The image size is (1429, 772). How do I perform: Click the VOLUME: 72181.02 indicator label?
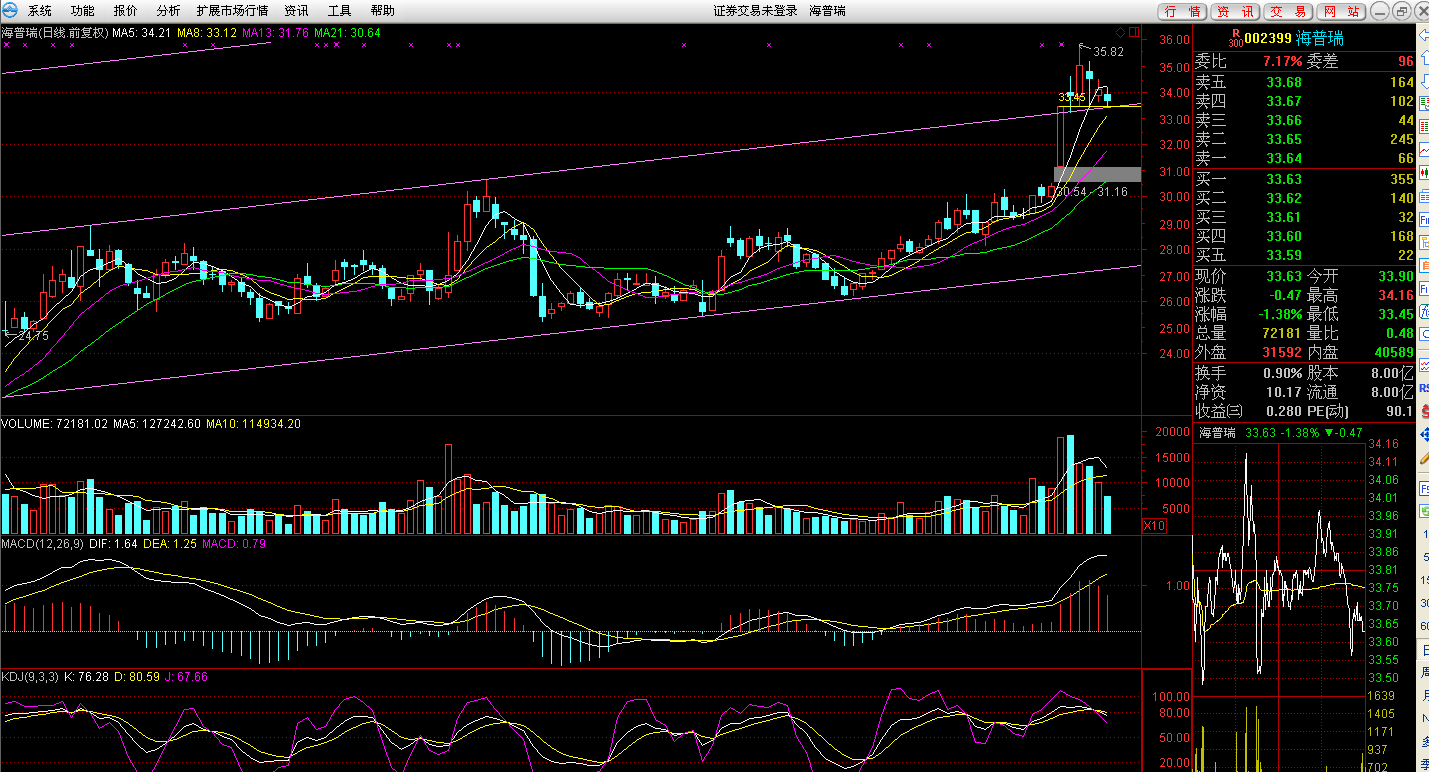pos(54,424)
